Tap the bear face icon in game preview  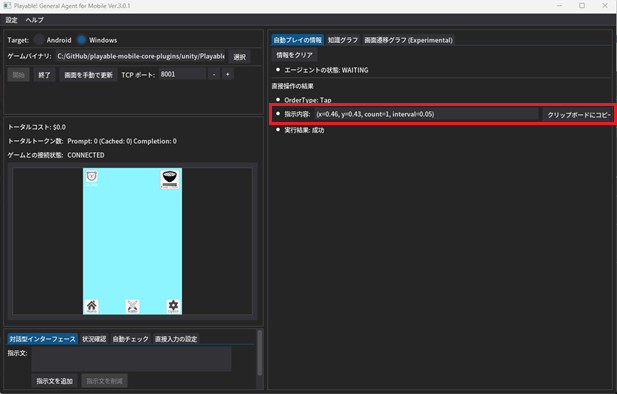[x=92, y=176]
